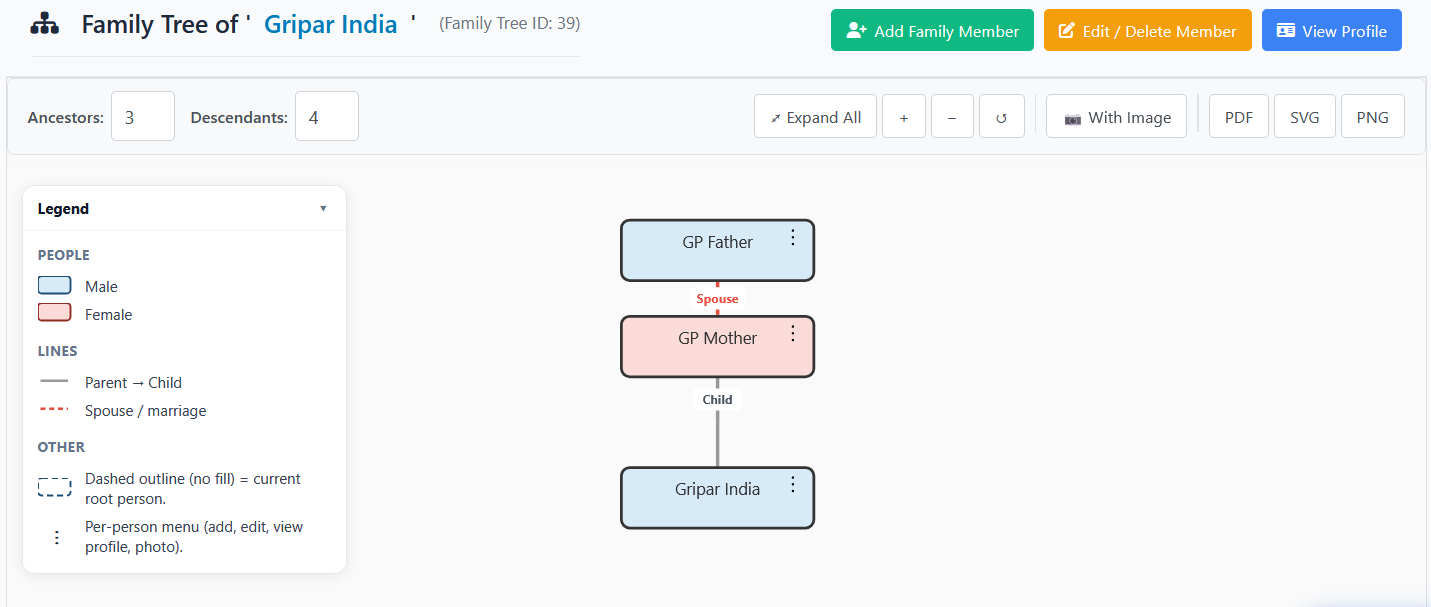
Task: Open the menu dots on GP Father node
Action: [x=793, y=237]
